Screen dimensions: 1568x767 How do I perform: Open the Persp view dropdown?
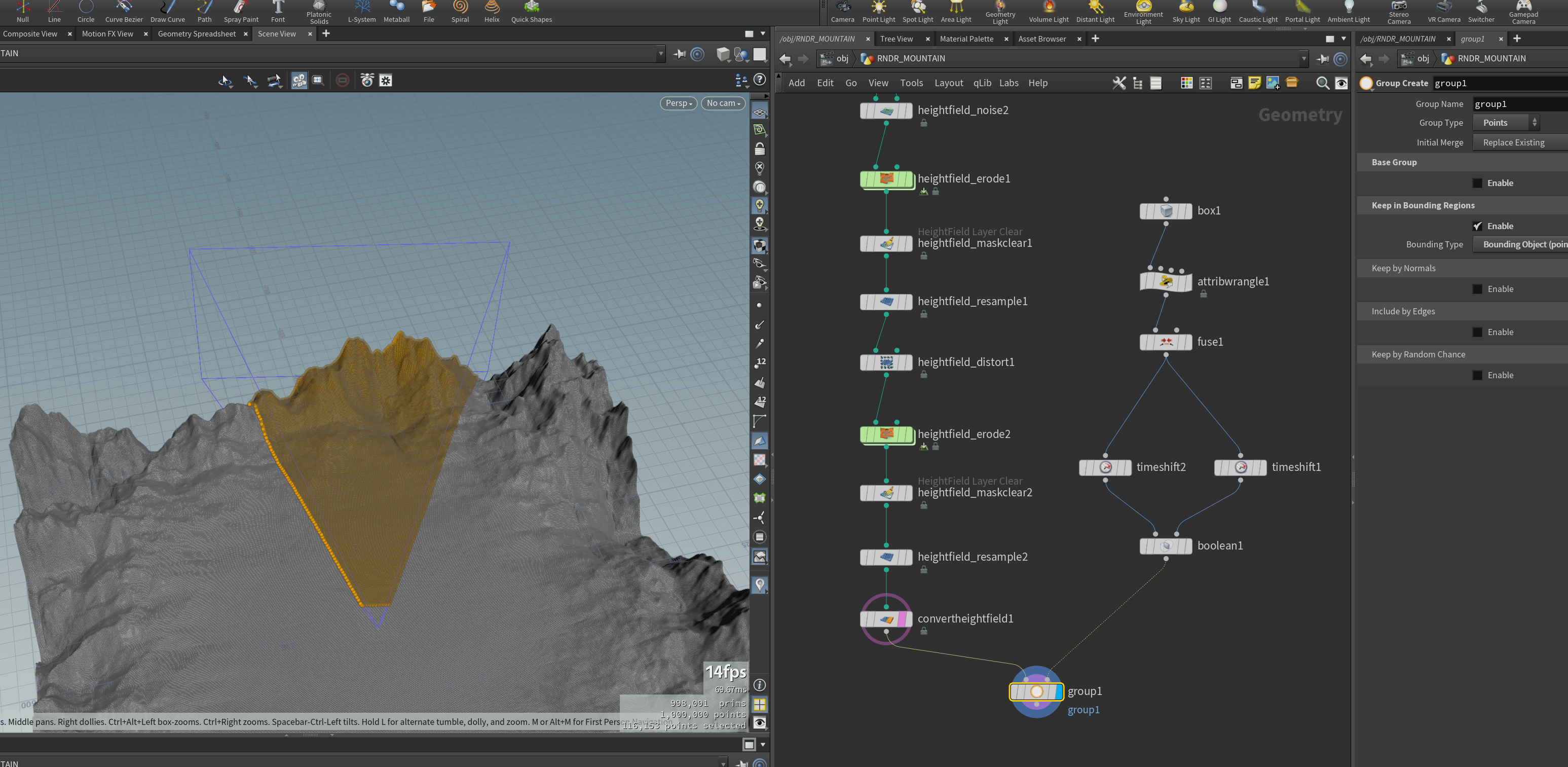click(x=678, y=103)
